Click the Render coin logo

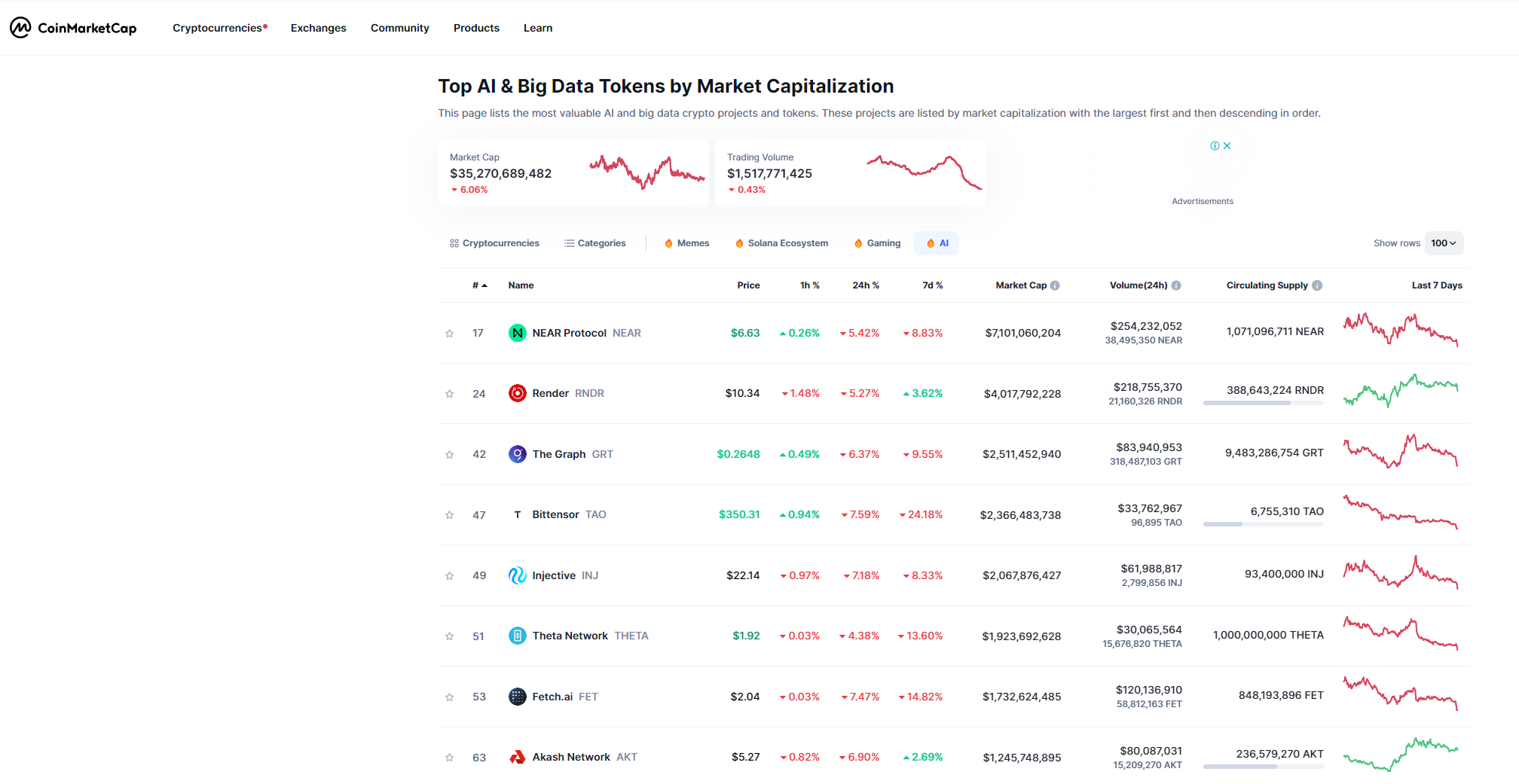[x=518, y=393]
